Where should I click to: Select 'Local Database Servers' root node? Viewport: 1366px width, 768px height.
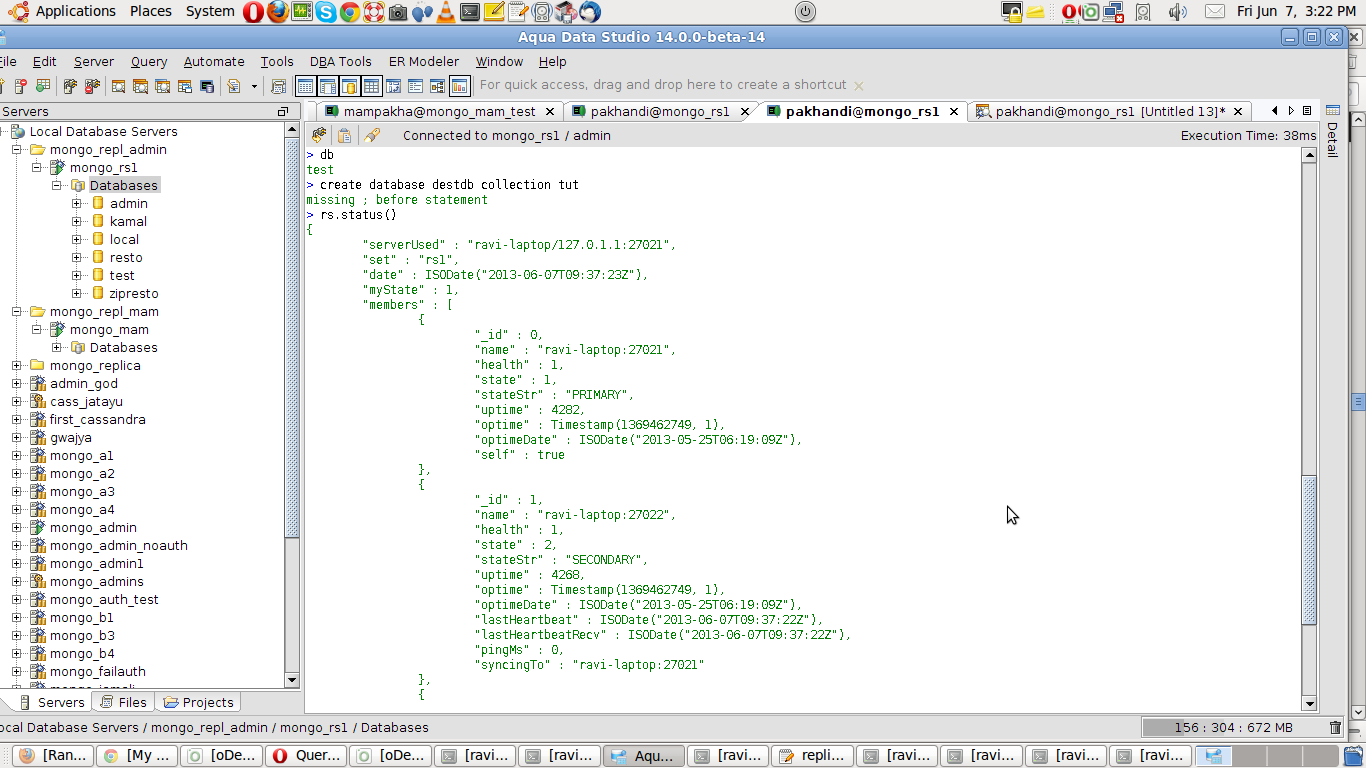tap(103, 132)
